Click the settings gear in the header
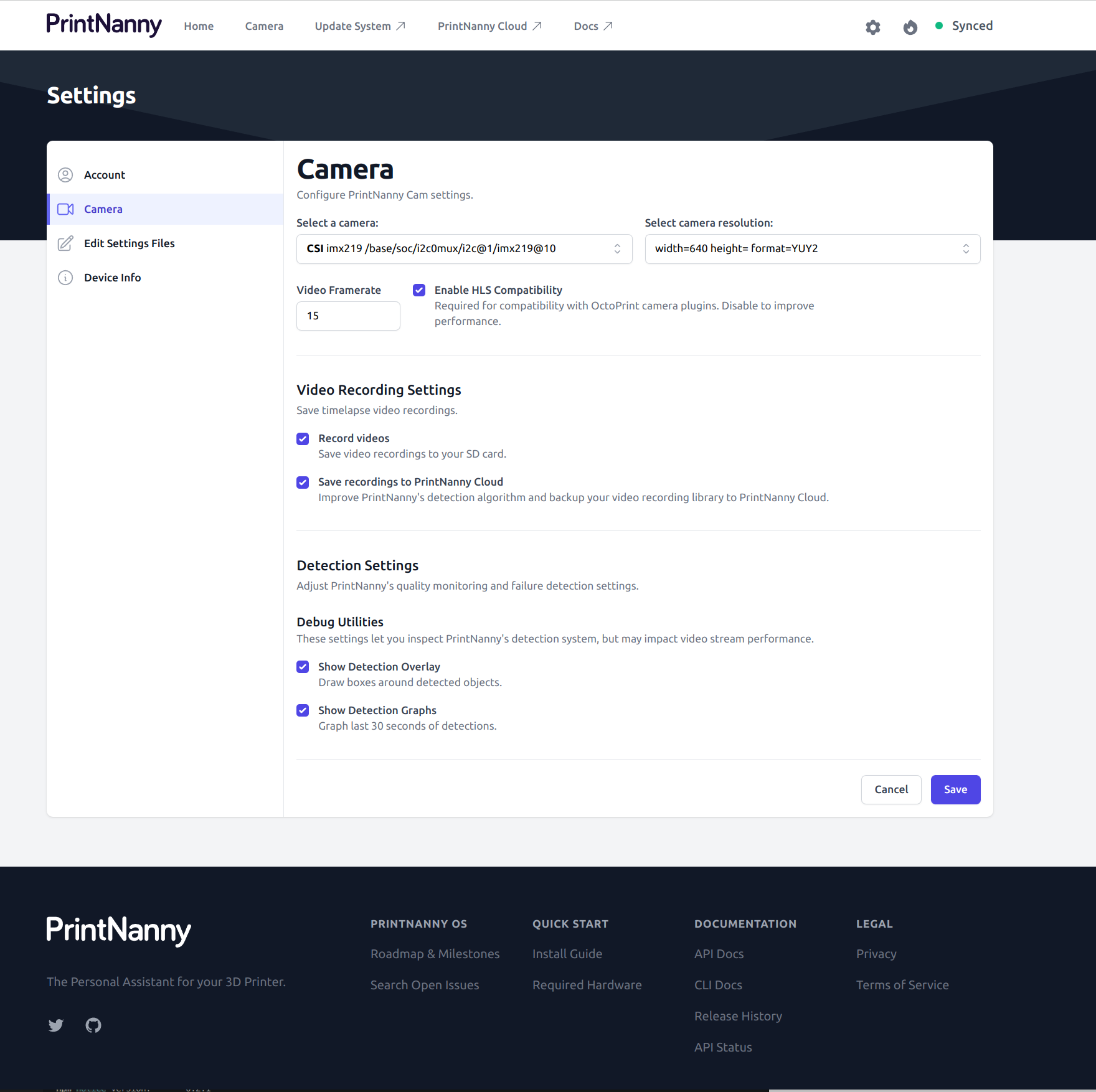This screenshot has width=1096, height=1092. [872, 27]
